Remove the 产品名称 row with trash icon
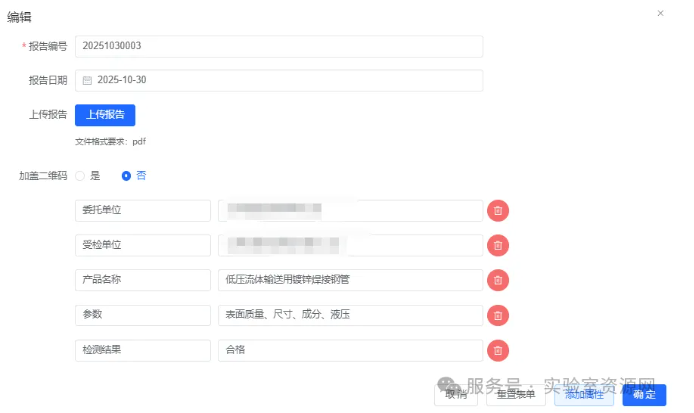Screen dimensions: 694x413 (498, 280)
